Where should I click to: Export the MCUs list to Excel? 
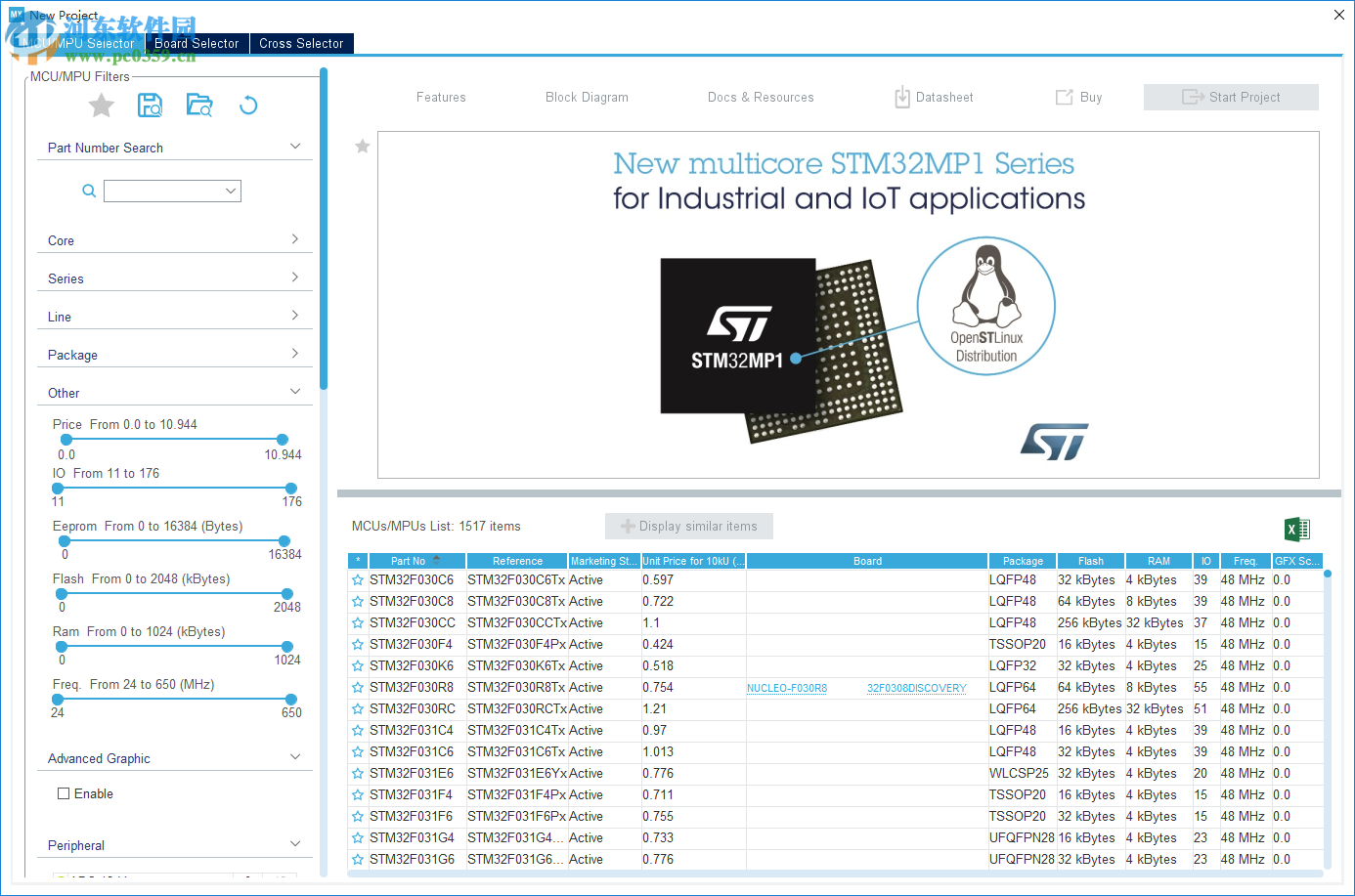pyautogui.click(x=1297, y=528)
